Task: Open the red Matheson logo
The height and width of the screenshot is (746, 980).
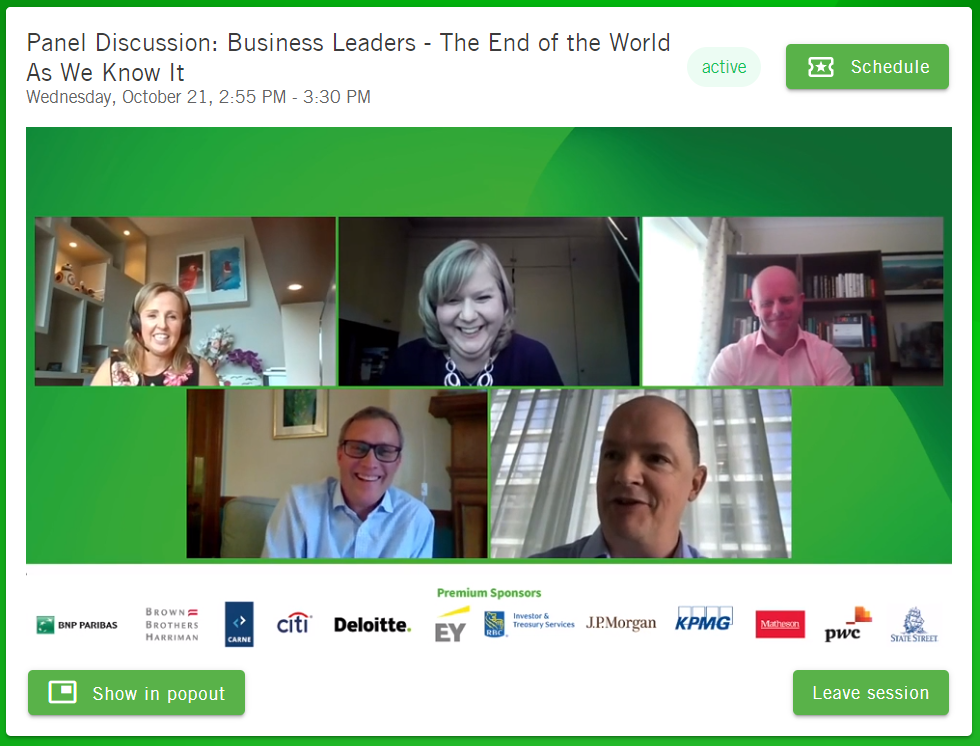Action: 780,624
